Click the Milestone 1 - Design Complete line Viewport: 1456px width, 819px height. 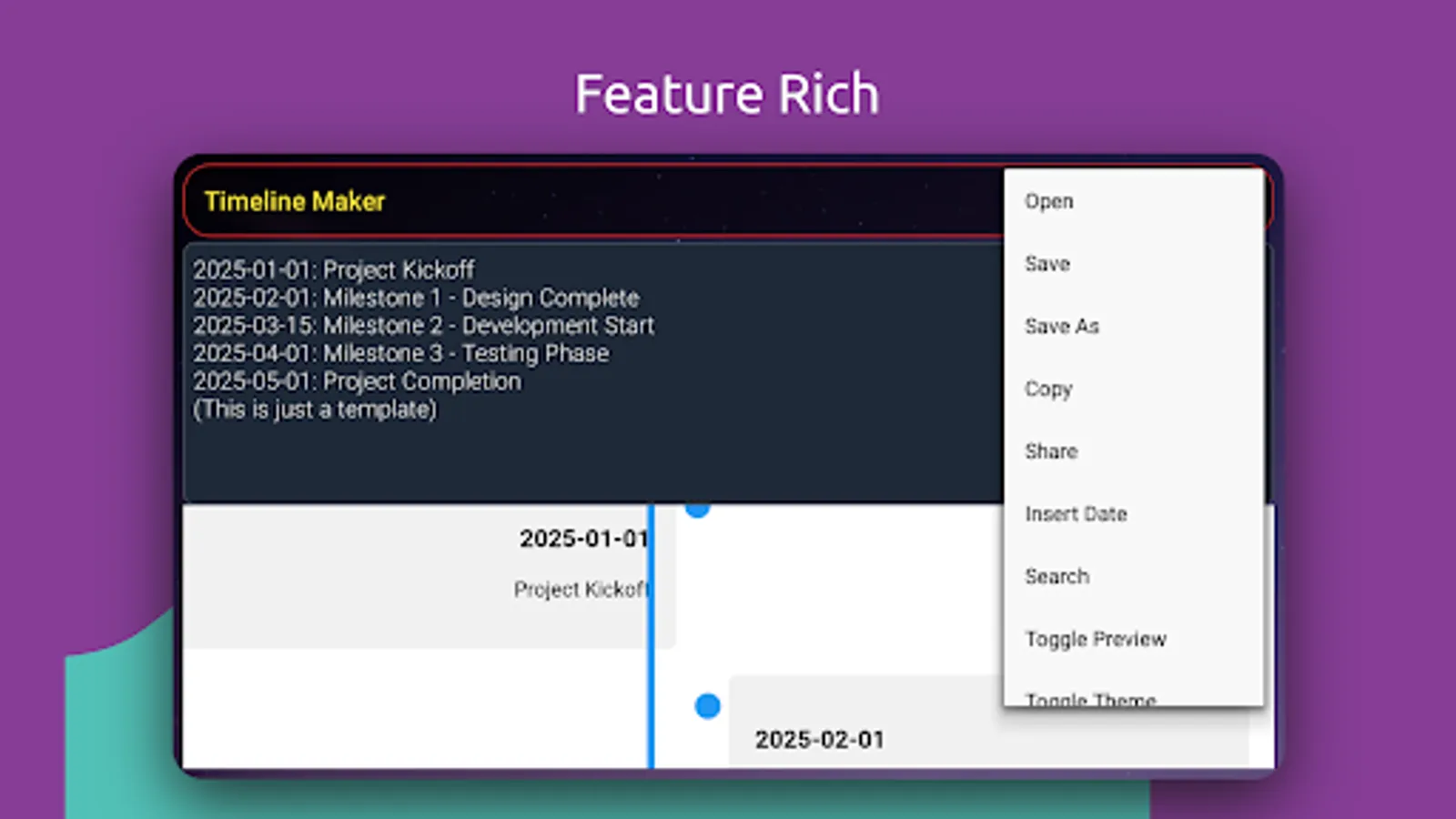pos(414,298)
